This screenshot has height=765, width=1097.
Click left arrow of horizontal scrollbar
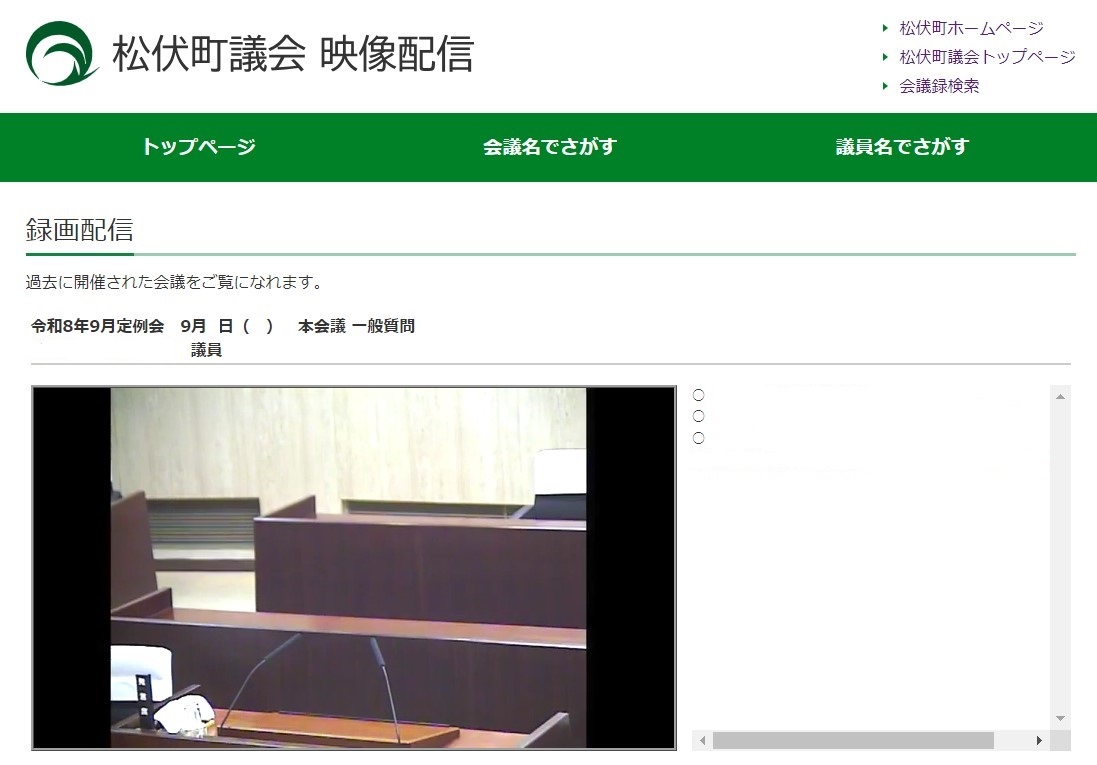tap(702, 741)
